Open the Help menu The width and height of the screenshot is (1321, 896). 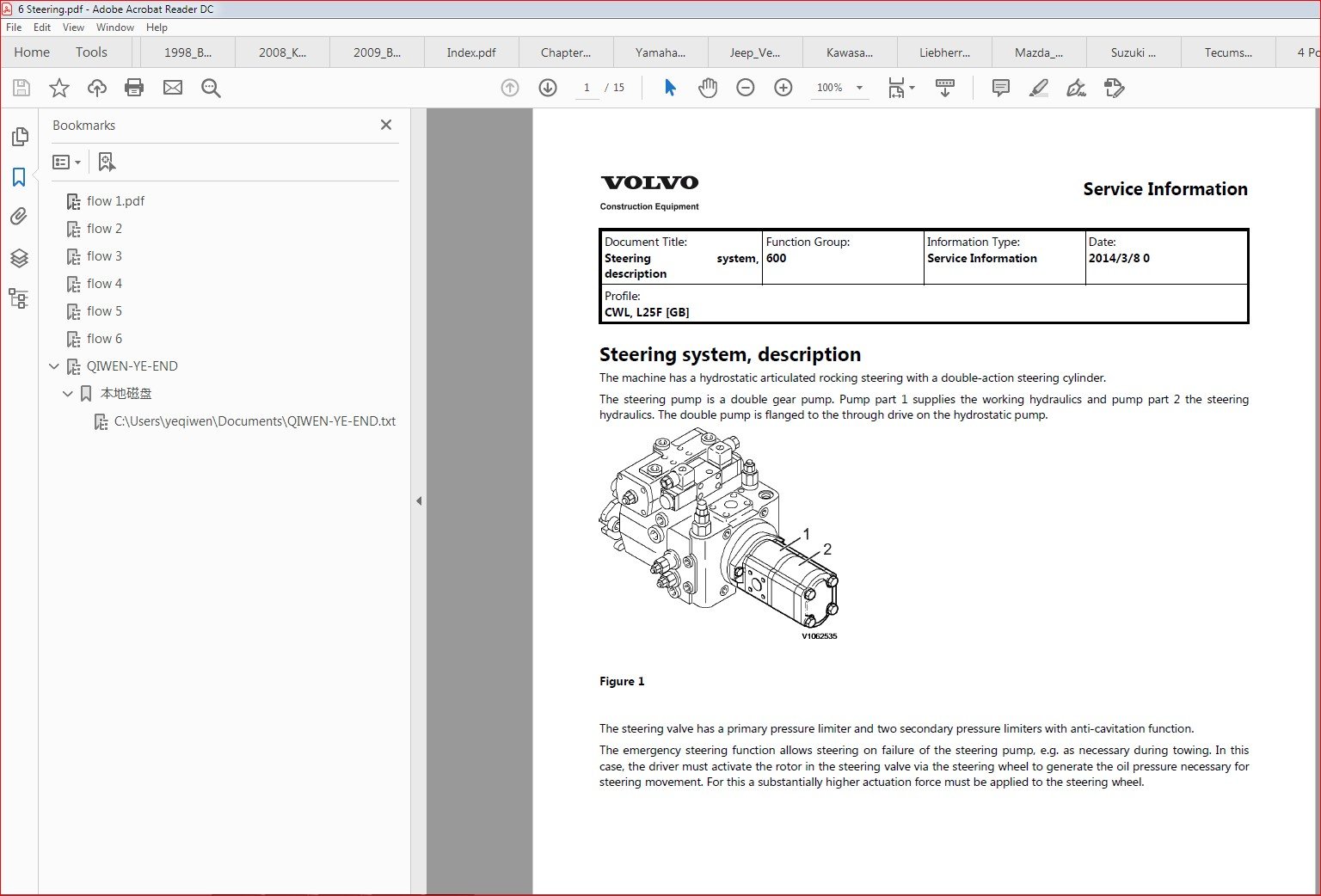[157, 28]
